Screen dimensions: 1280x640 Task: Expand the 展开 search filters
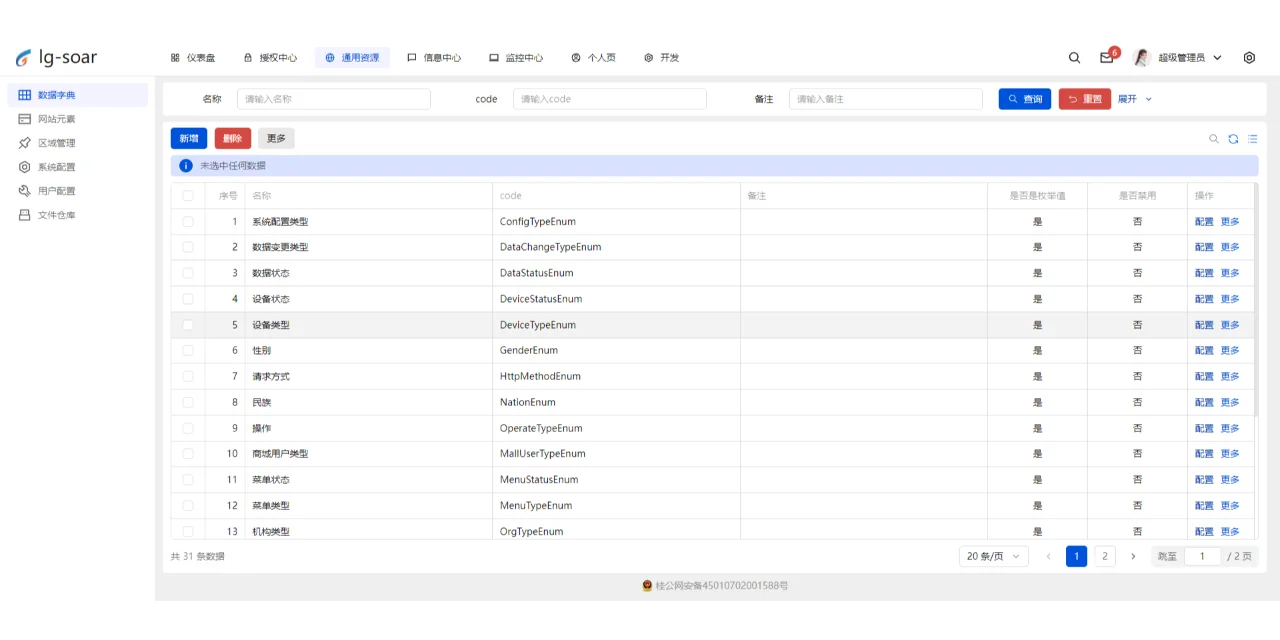(x=1135, y=99)
